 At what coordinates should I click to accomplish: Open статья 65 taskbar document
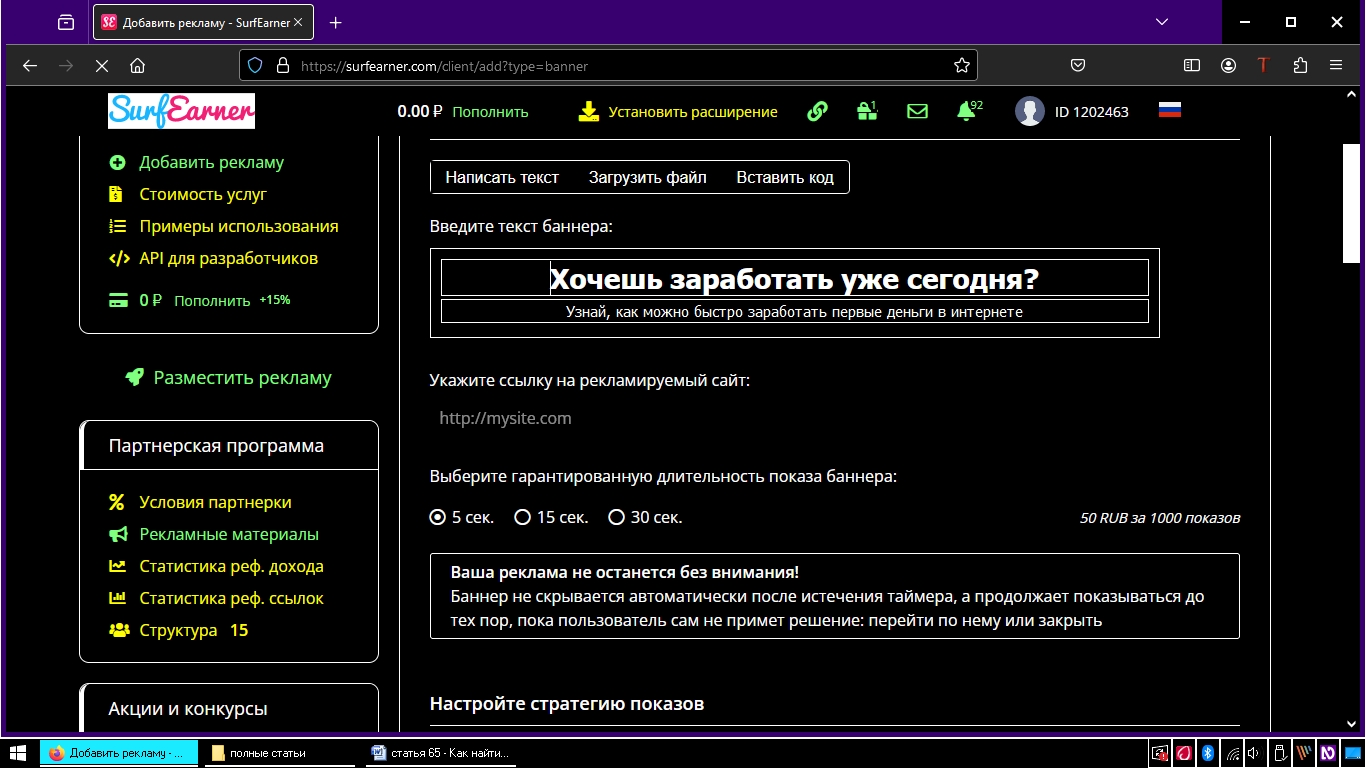(440, 753)
